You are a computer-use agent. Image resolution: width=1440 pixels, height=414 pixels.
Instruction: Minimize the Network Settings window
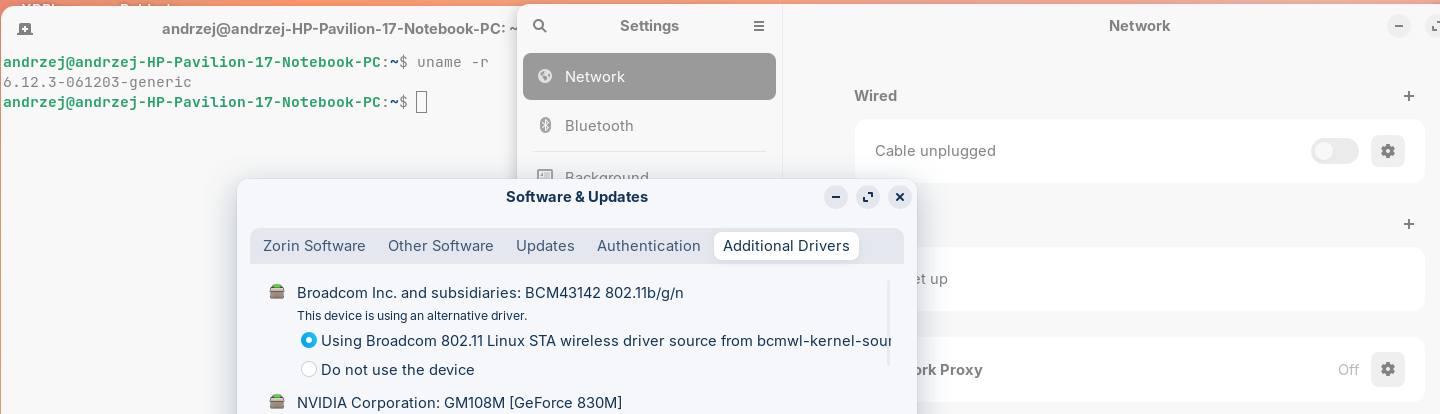tap(1398, 26)
